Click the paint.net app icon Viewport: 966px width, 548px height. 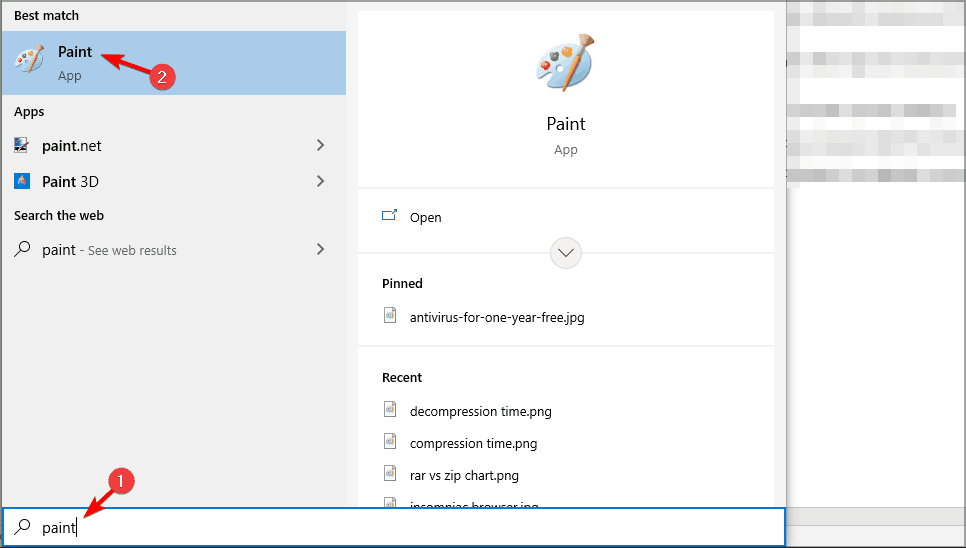click(22, 146)
